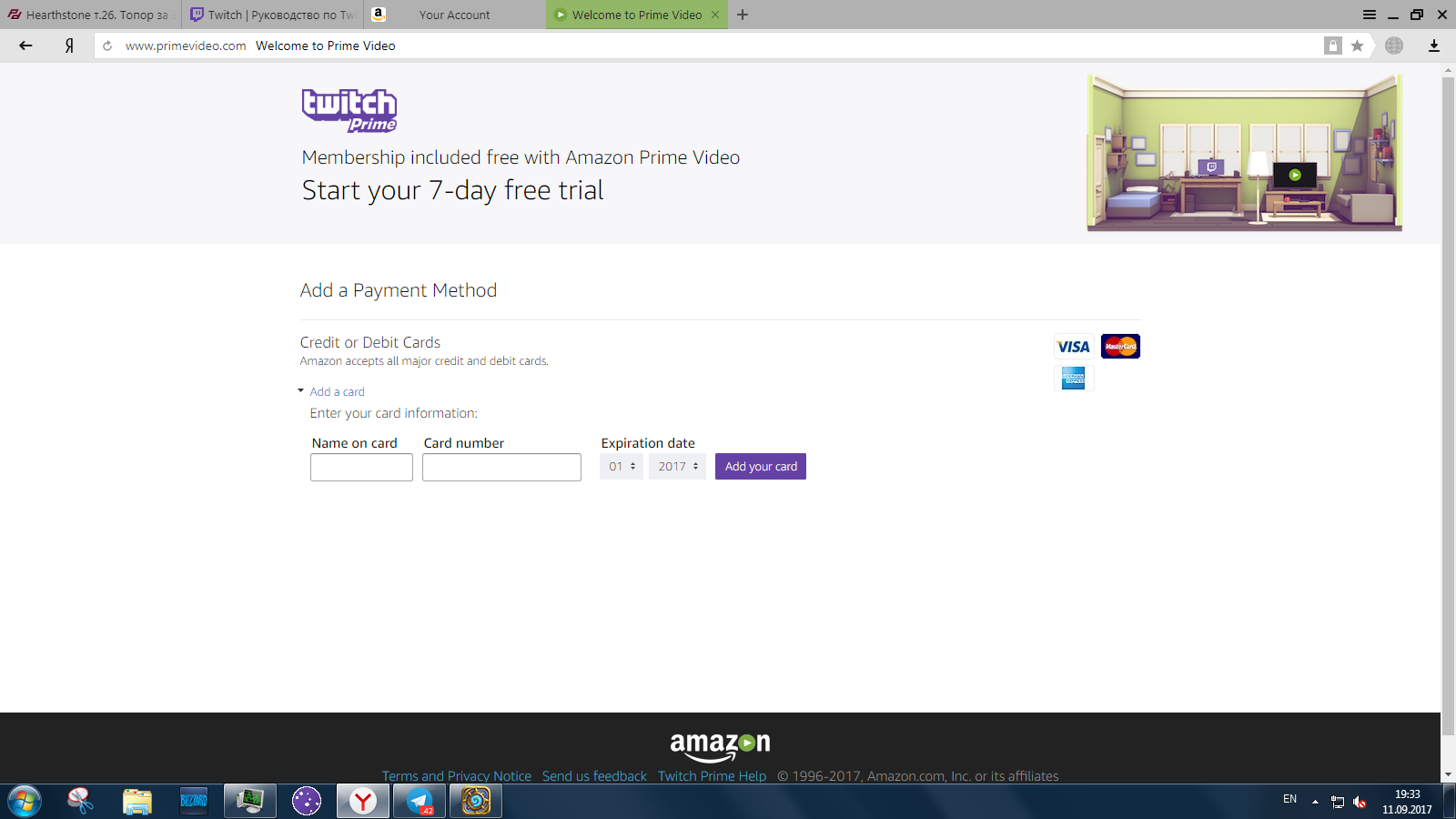Click the bookmark star in address bar
The height and width of the screenshot is (819, 1456).
click(x=1357, y=45)
